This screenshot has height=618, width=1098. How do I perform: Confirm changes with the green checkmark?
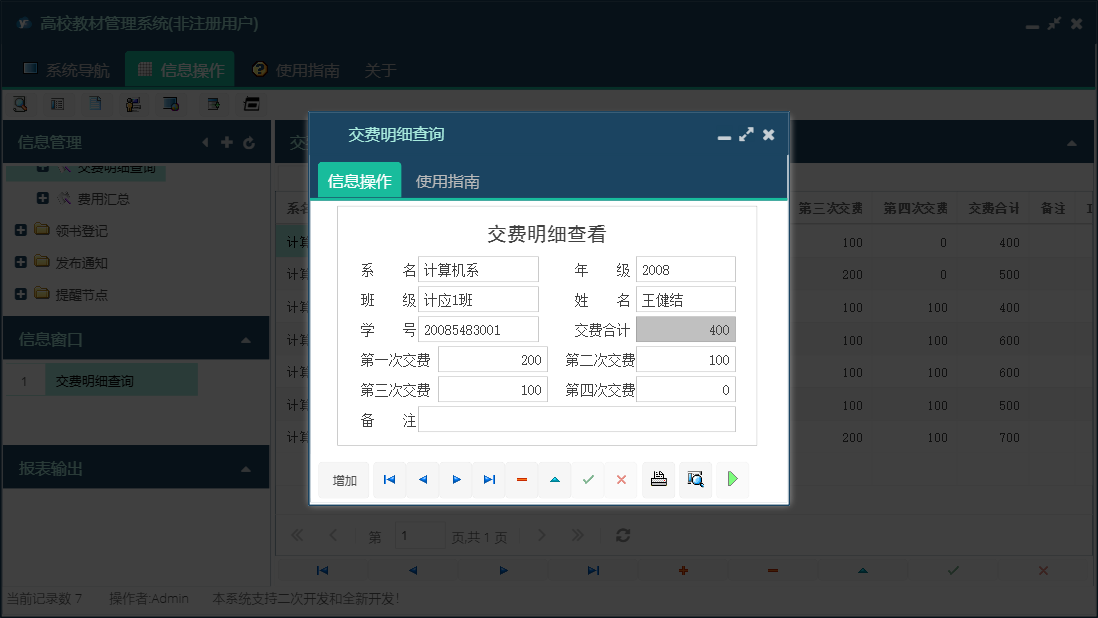coord(588,480)
